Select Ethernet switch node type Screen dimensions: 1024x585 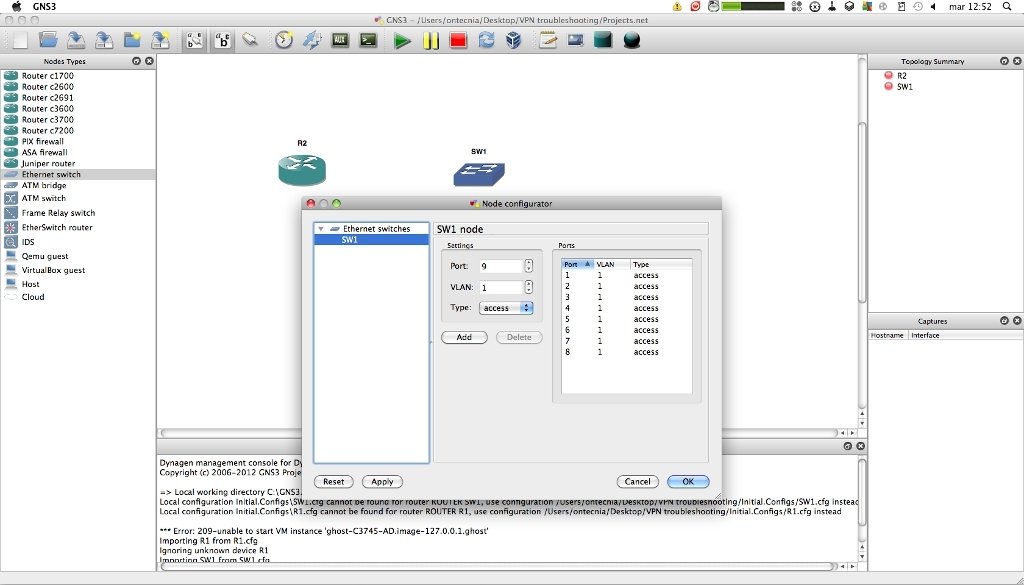[x=78, y=174]
